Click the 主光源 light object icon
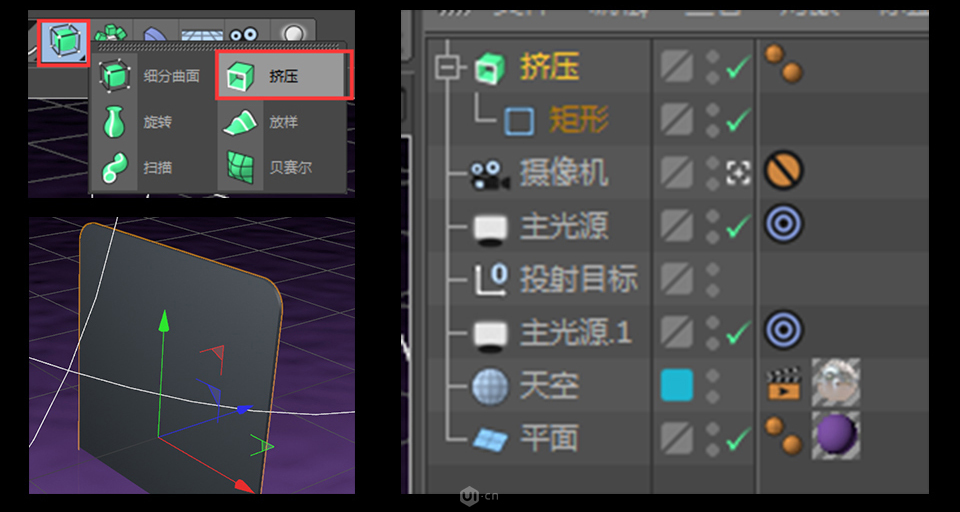This screenshot has height=512, width=960. [490, 229]
